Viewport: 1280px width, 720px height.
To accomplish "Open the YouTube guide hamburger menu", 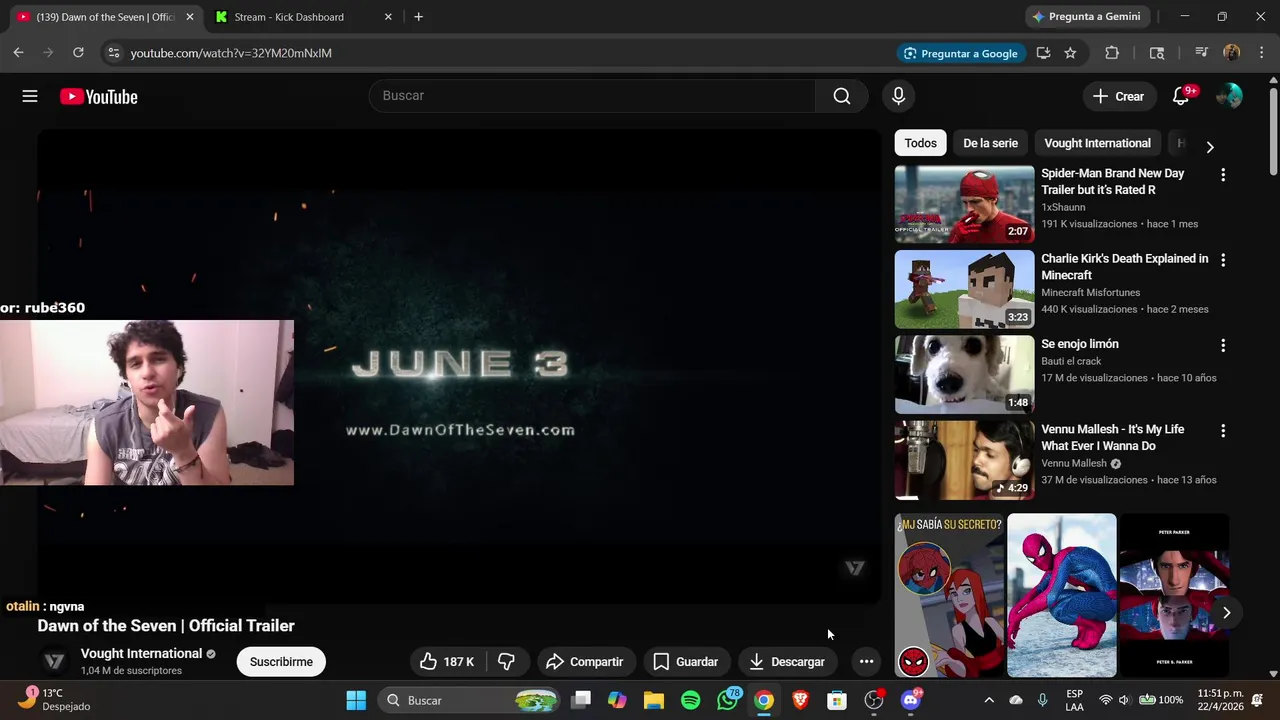I will 30,96.
